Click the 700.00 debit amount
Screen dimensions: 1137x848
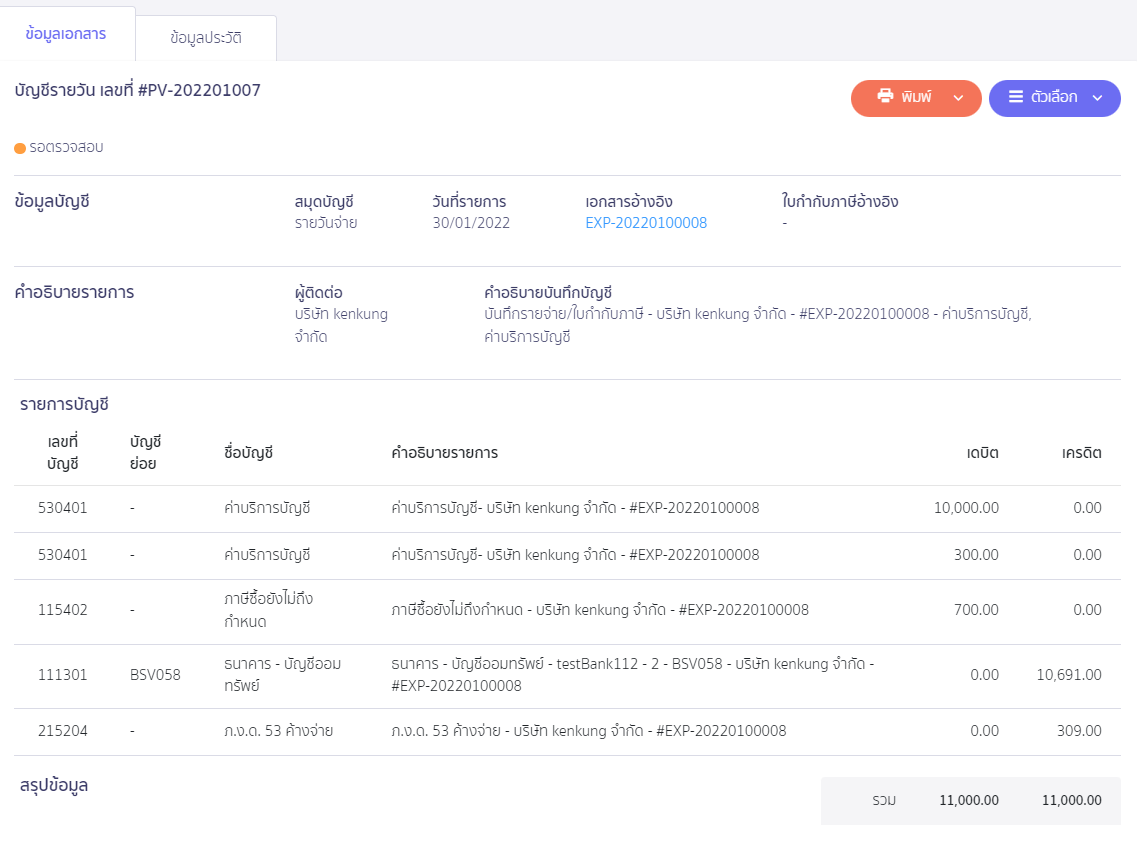point(976,610)
